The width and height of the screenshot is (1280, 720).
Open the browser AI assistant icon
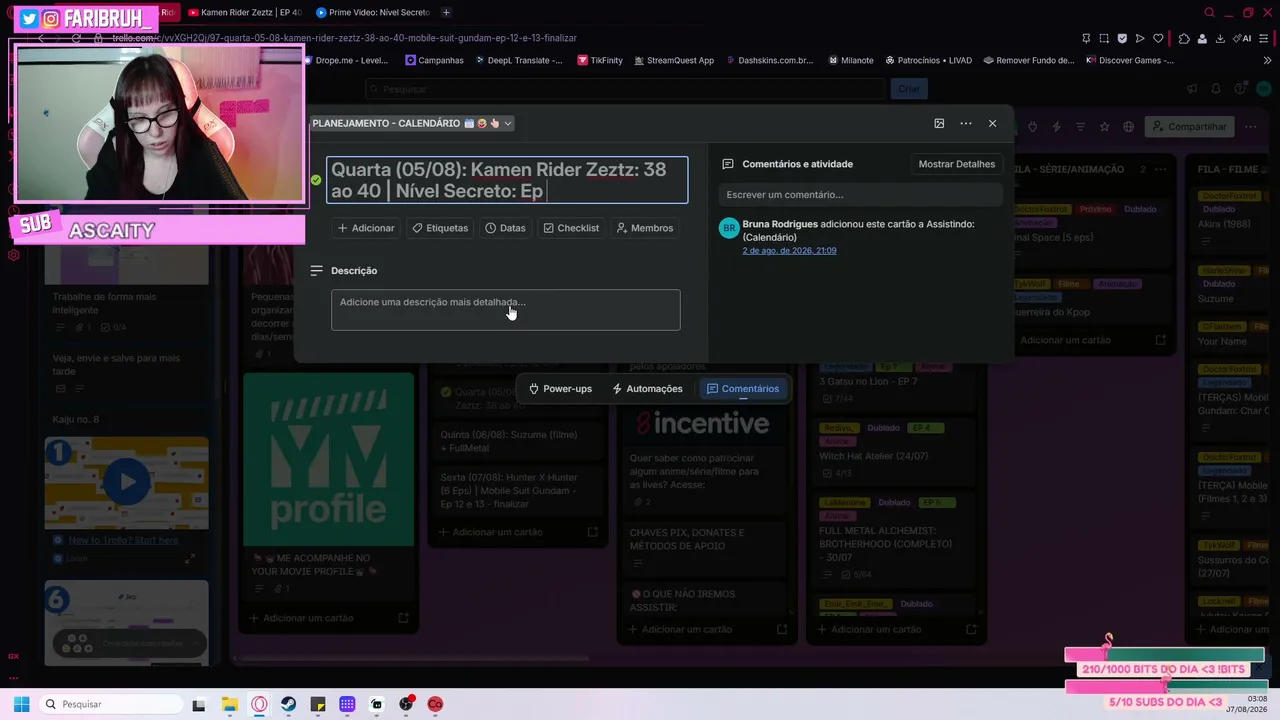click(x=1243, y=38)
